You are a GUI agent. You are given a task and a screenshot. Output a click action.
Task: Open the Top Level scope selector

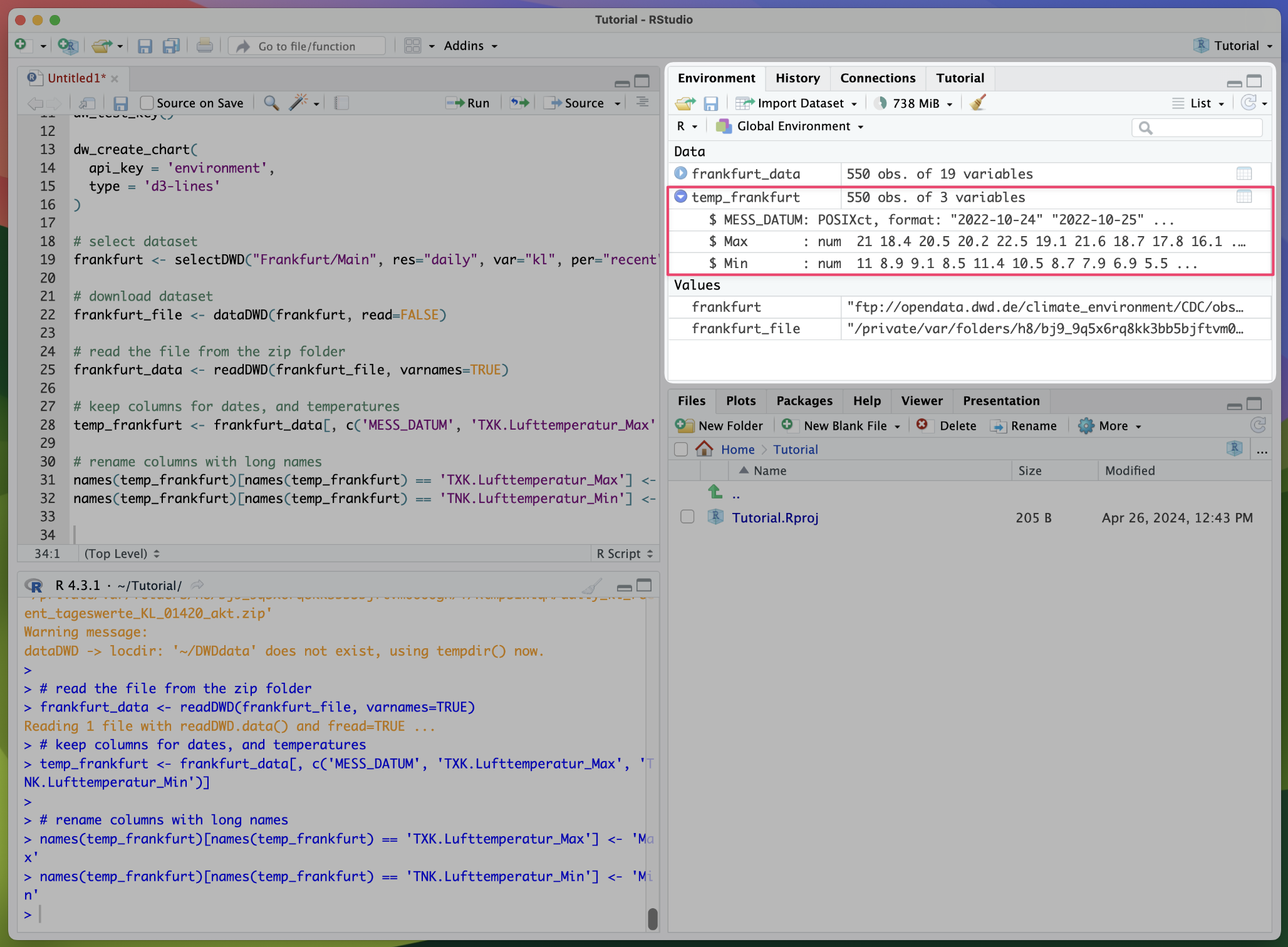point(122,554)
